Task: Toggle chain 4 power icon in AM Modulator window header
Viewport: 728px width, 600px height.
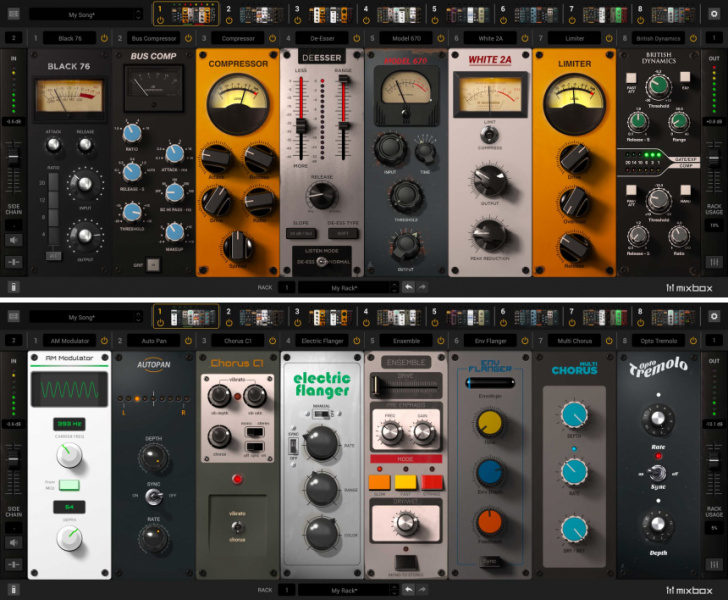Action: point(366,323)
